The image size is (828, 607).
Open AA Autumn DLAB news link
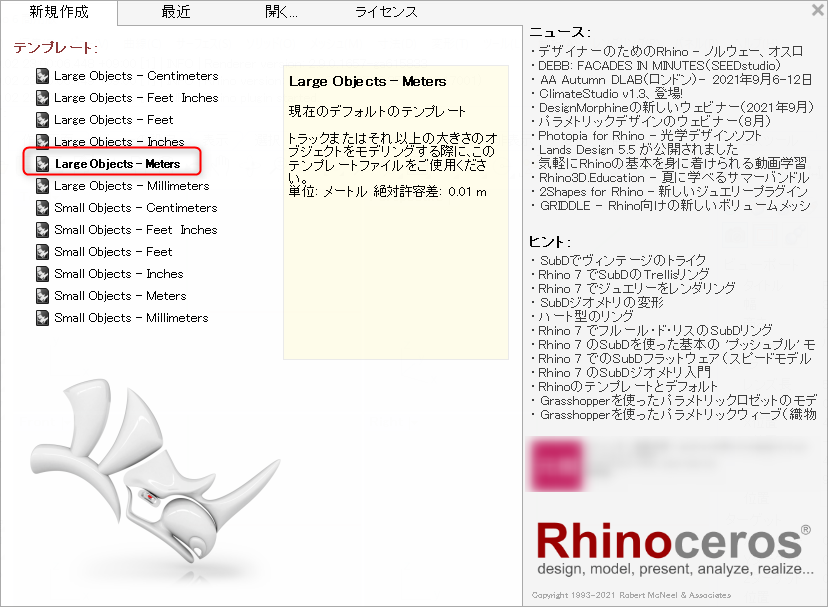676,80
